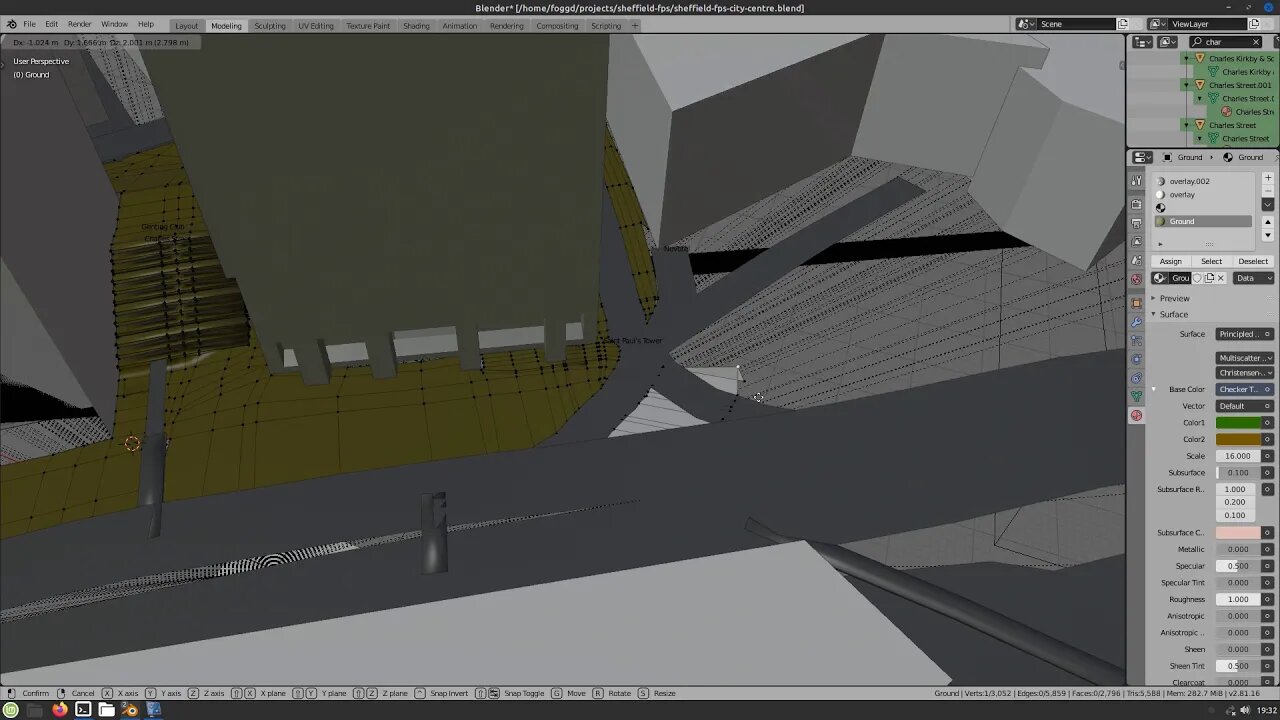This screenshot has width=1280, height=720.
Task: Click the Assign material button
Action: coord(1171,261)
